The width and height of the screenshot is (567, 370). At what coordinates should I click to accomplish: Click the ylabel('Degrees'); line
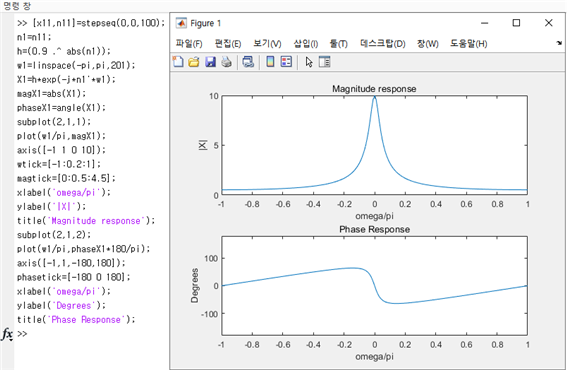click(x=61, y=306)
